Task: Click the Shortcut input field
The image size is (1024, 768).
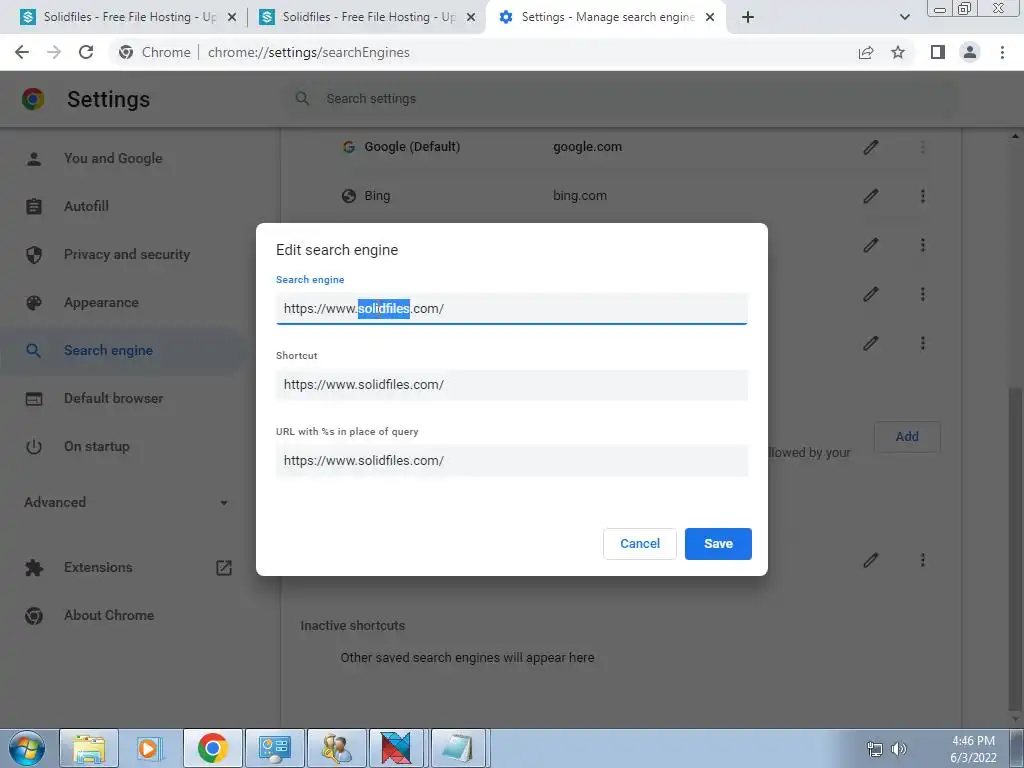Action: 511,385
